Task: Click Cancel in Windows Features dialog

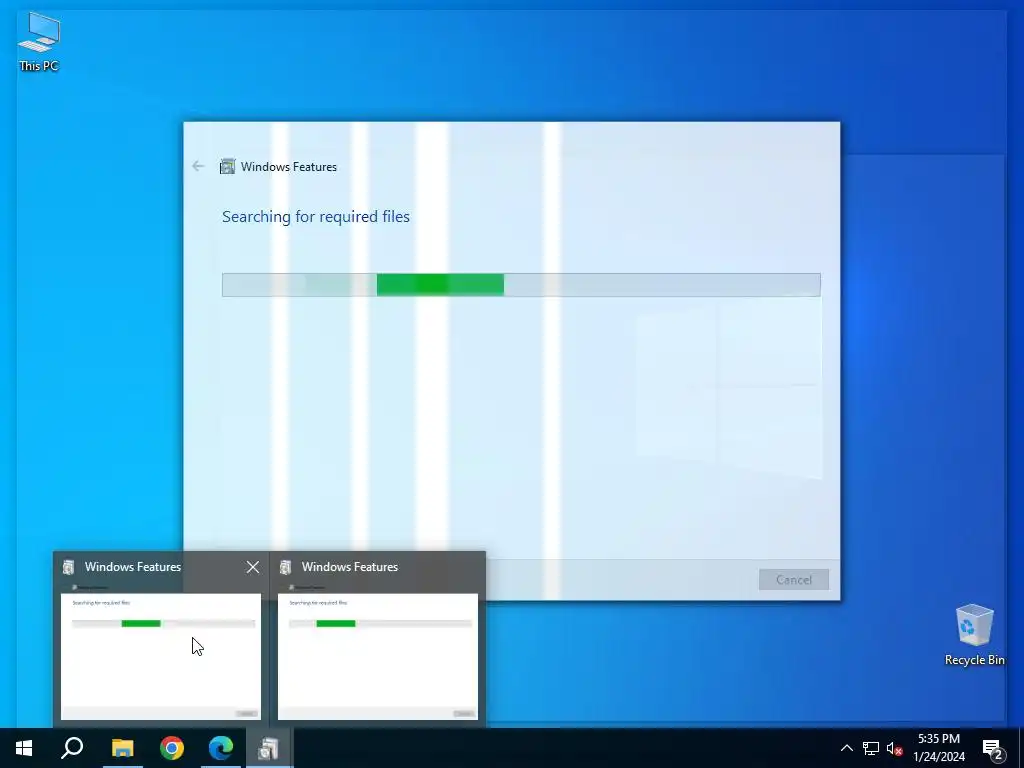Action: (793, 579)
